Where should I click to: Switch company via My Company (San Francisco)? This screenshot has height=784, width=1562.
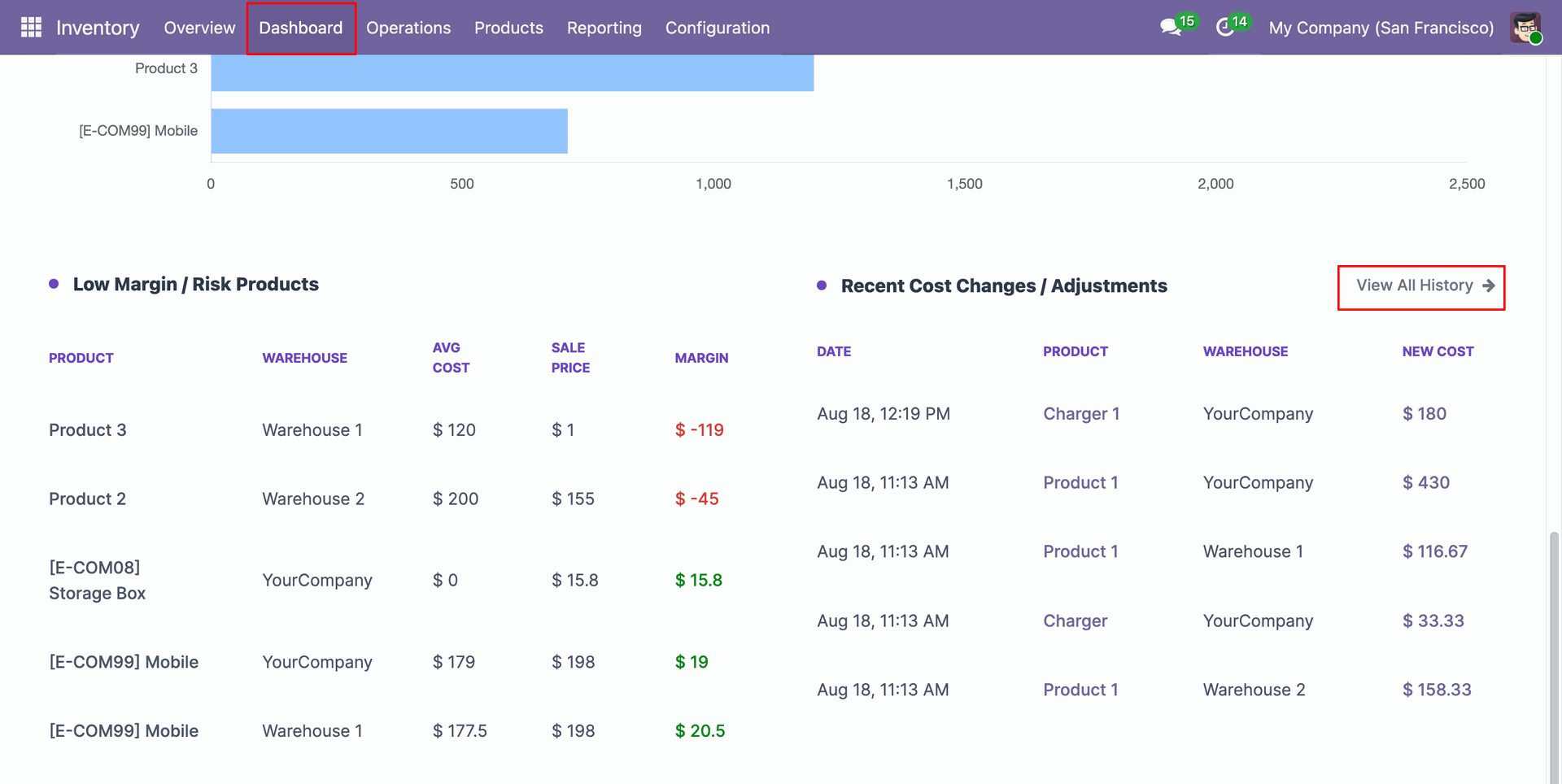coord(1381,28)
